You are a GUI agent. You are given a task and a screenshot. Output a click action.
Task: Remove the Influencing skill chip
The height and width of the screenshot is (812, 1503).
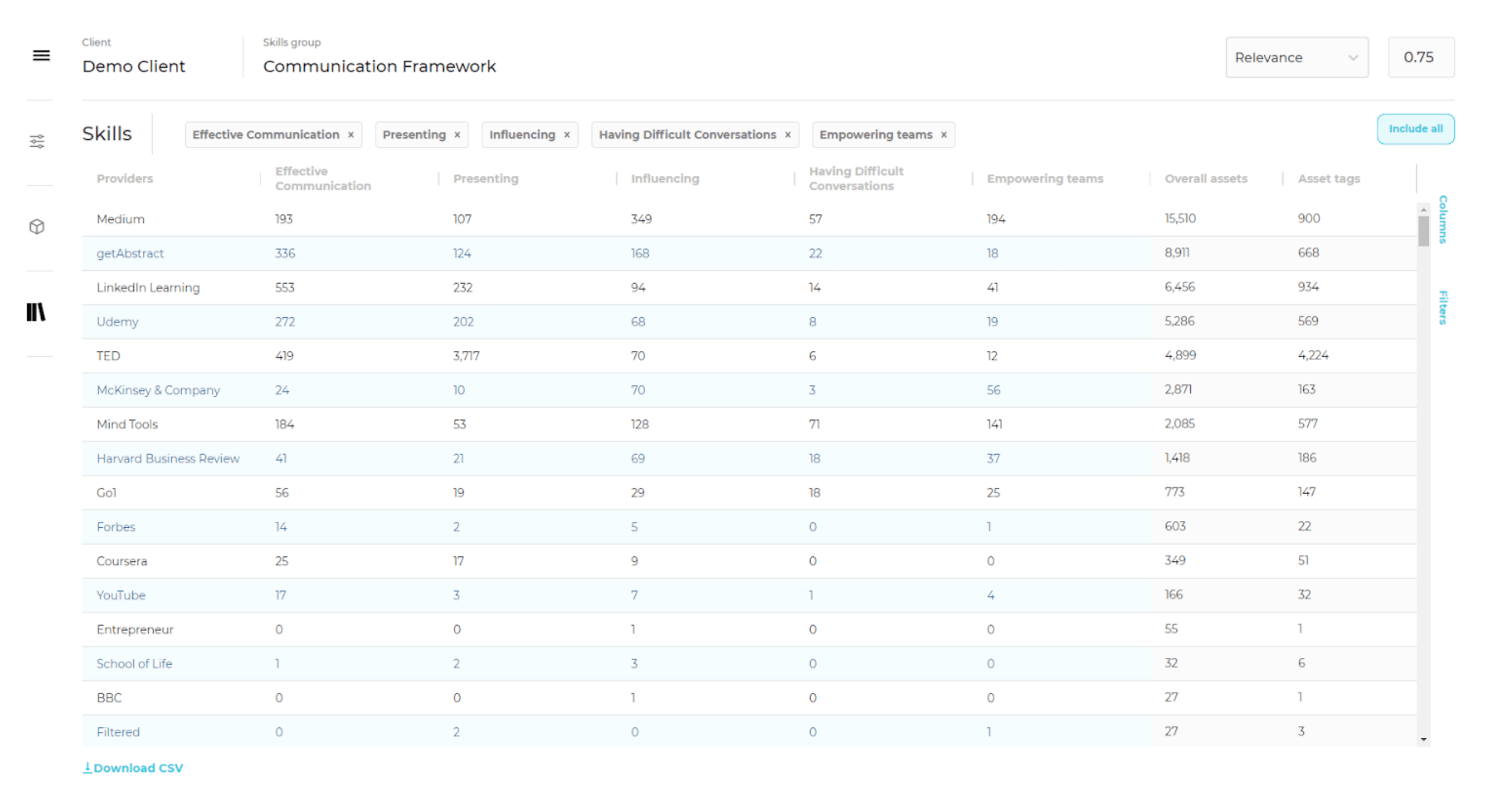[x=566, y=135]
